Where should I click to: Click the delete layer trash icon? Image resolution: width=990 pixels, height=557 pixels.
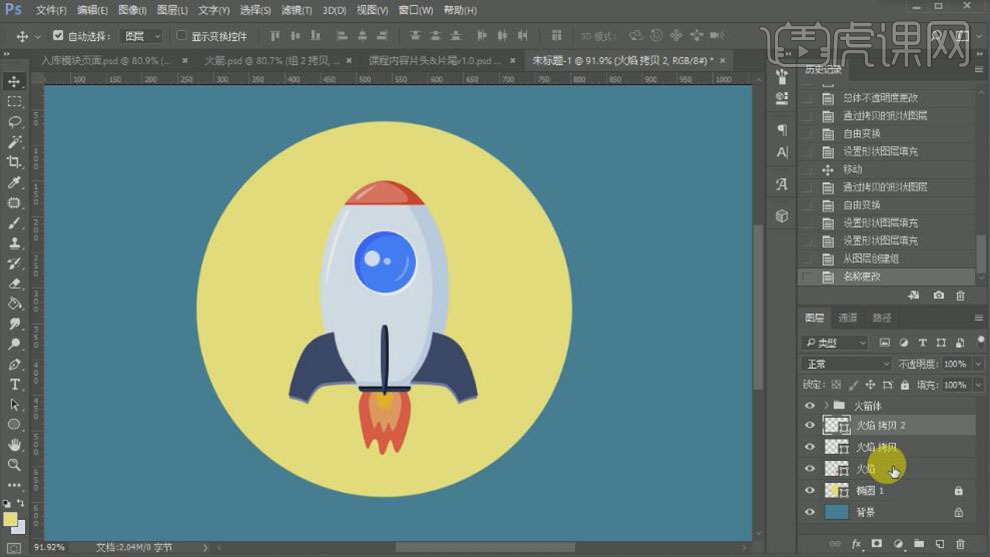coord(959,544)
